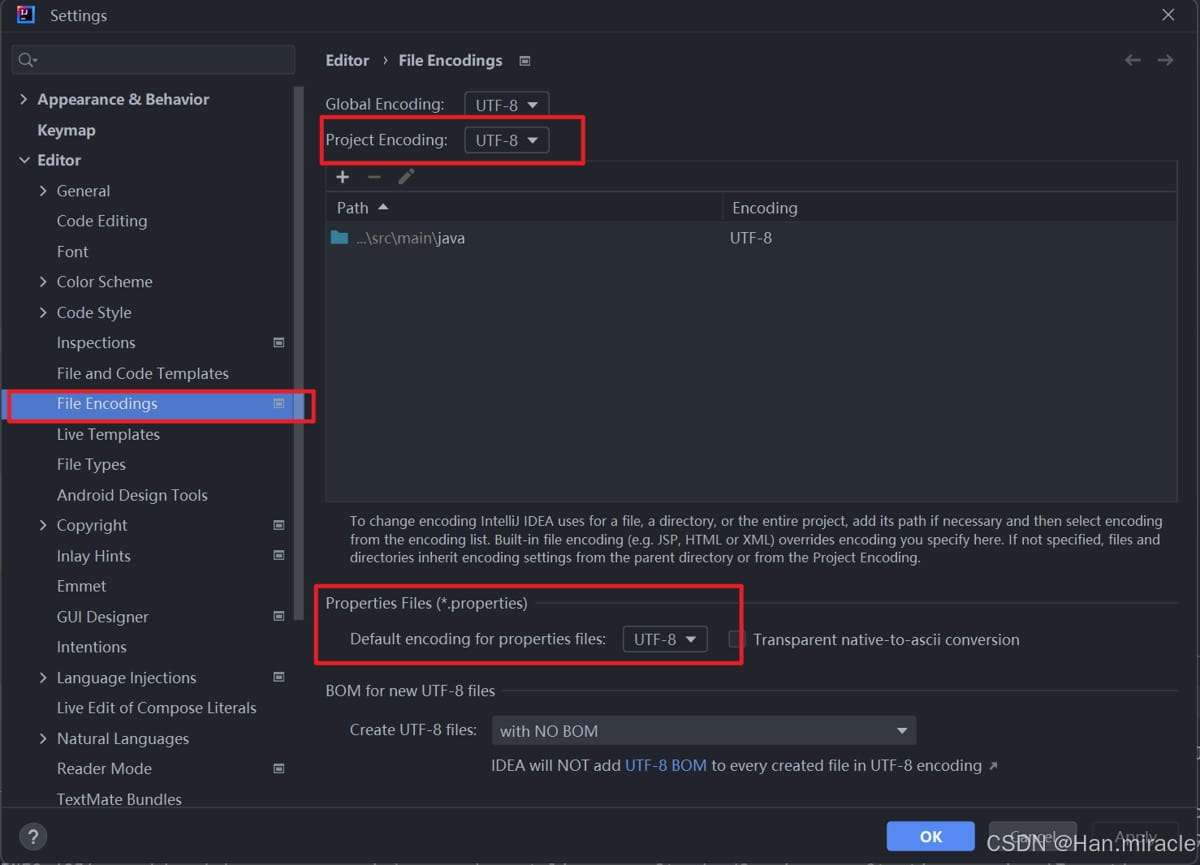Click project-level icon beside File Encodings breadcrumb
Screen dimensions: 1200x865
click(525, 61)
